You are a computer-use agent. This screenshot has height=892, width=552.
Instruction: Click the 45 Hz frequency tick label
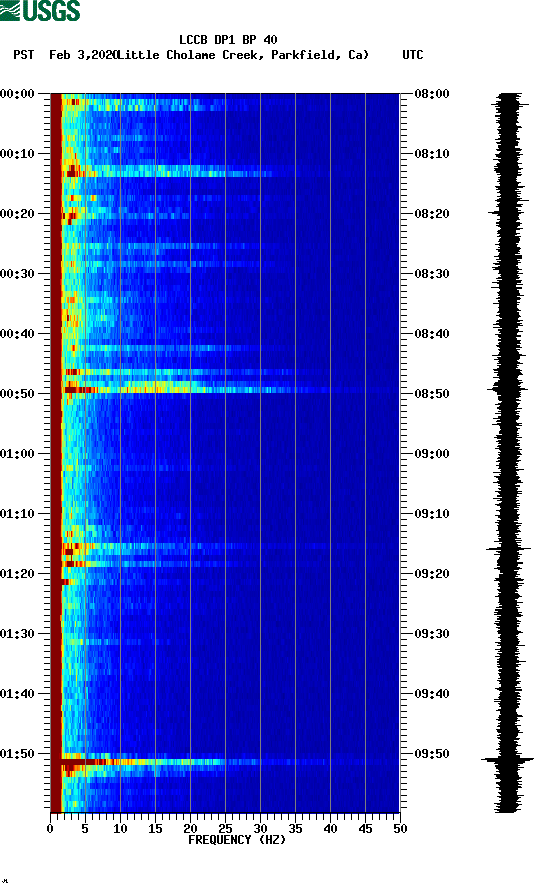(x=365, y=829)
